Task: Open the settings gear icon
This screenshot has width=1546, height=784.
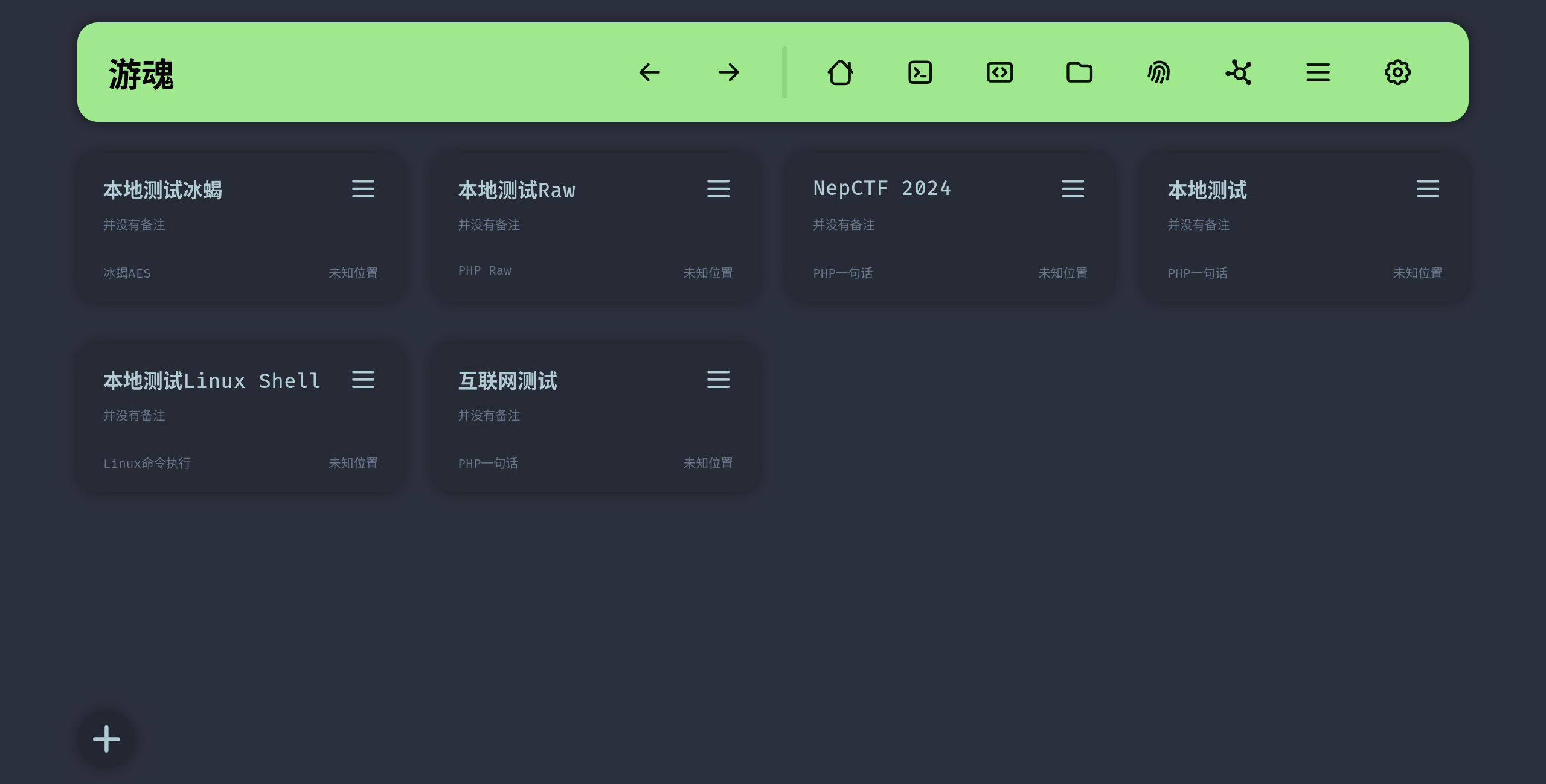Action: tap(1397, 72)
